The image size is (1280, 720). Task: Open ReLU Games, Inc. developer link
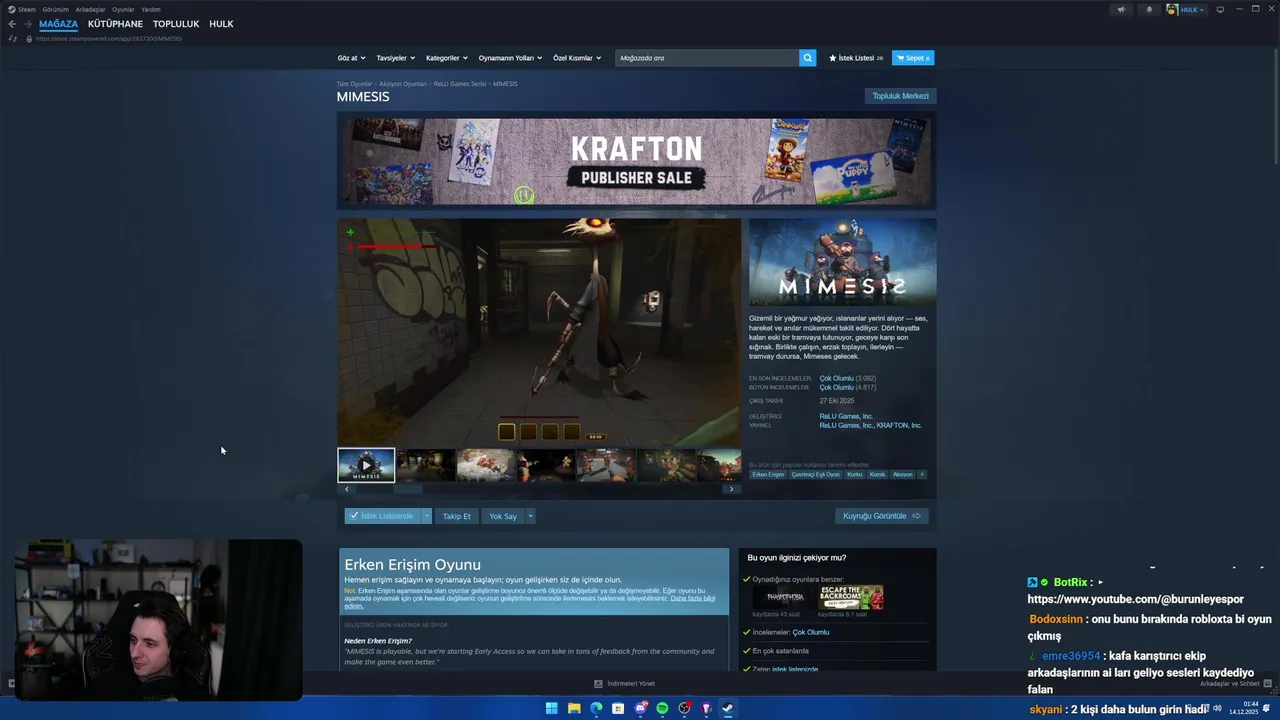click(846, 416)
